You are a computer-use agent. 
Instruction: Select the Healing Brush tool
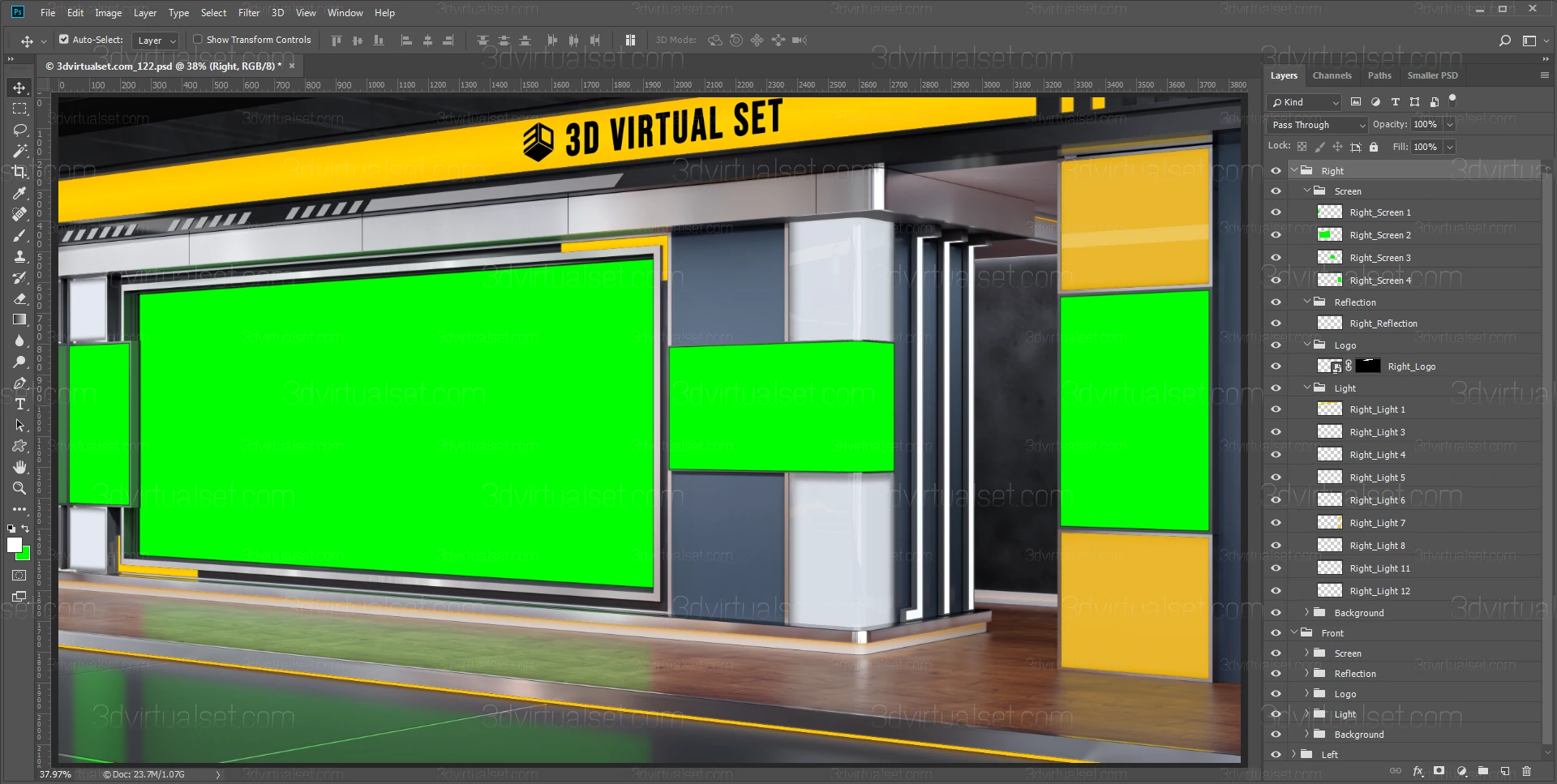(19, 214)
